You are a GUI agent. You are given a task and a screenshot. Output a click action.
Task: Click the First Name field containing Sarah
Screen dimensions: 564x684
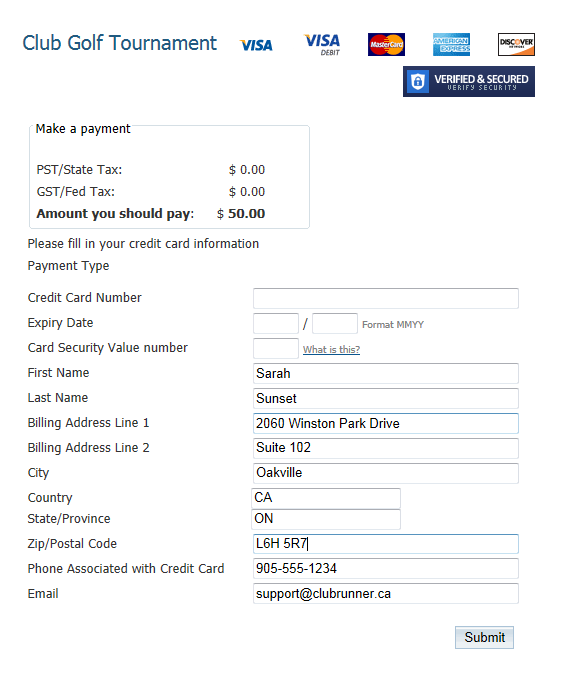(386, 373)
